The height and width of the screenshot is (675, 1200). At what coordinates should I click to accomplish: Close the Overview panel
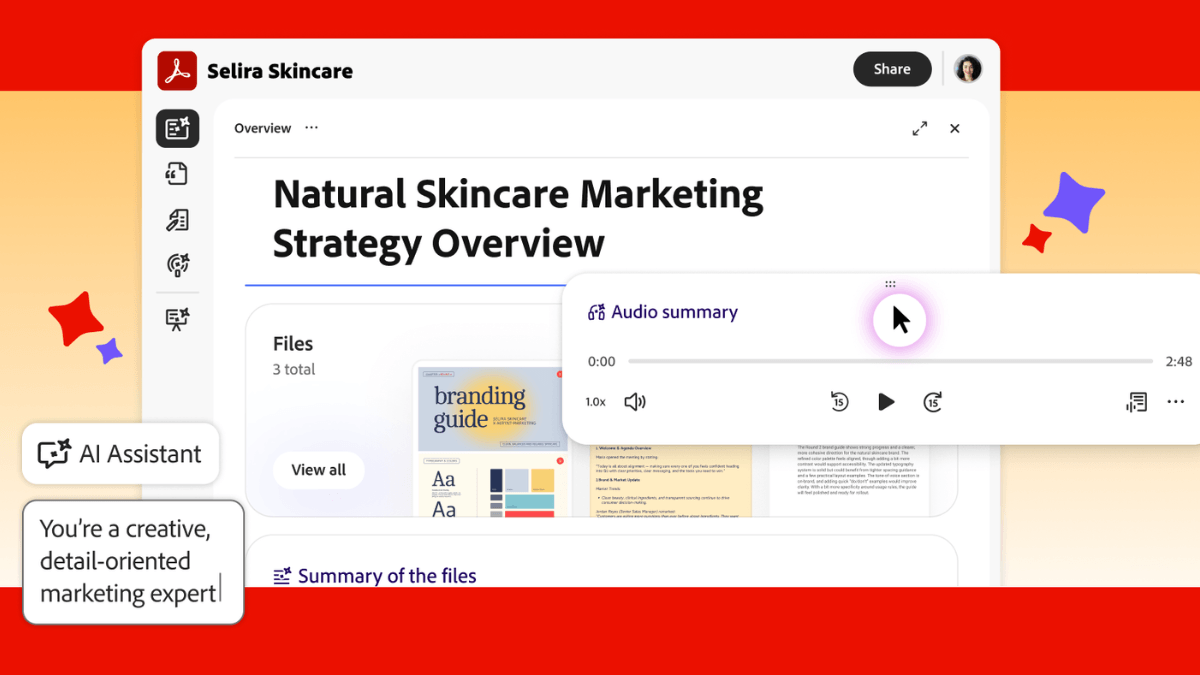(x=954, y=128)
